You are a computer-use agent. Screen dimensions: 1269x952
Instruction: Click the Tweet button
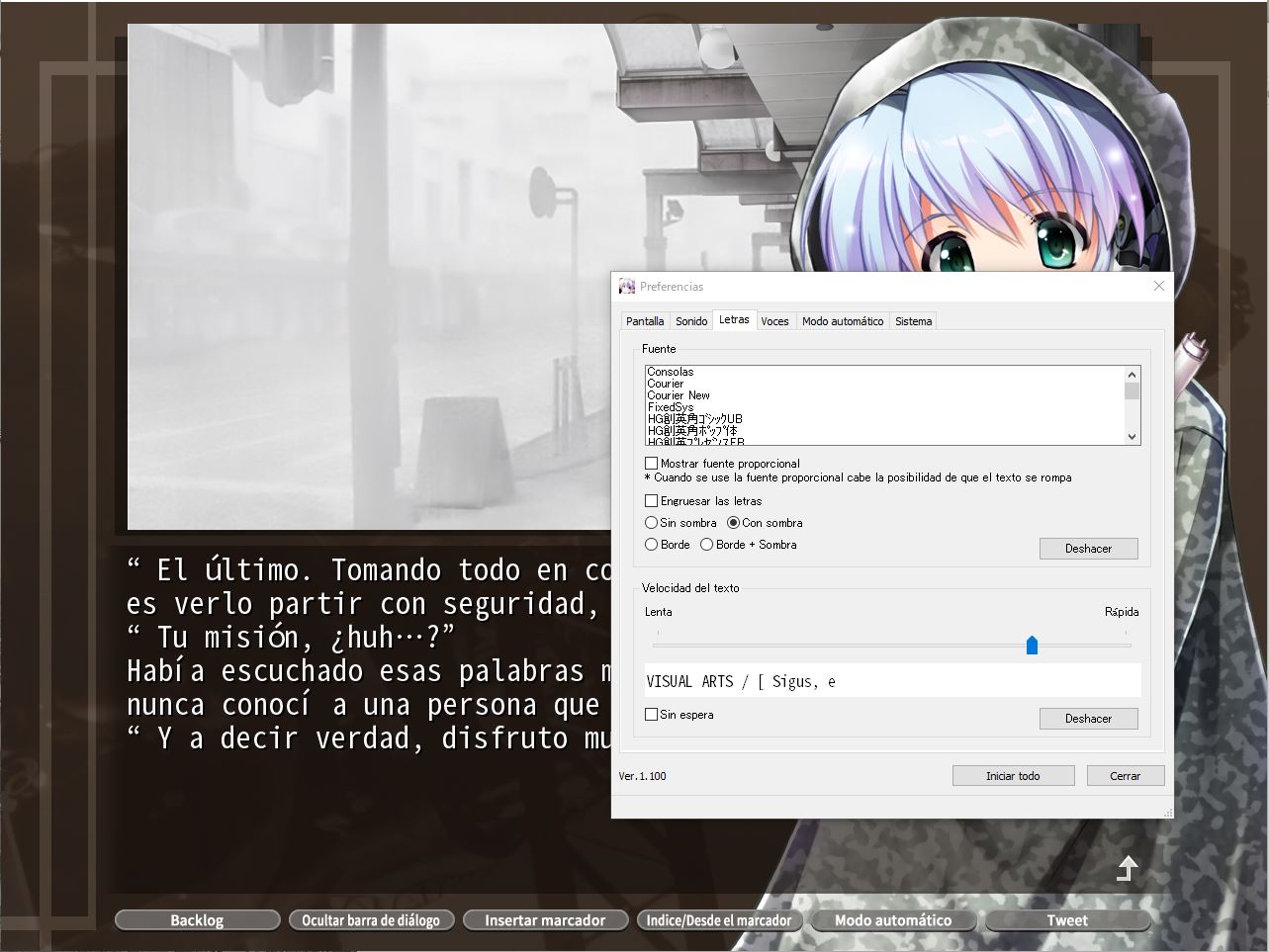1067,920
